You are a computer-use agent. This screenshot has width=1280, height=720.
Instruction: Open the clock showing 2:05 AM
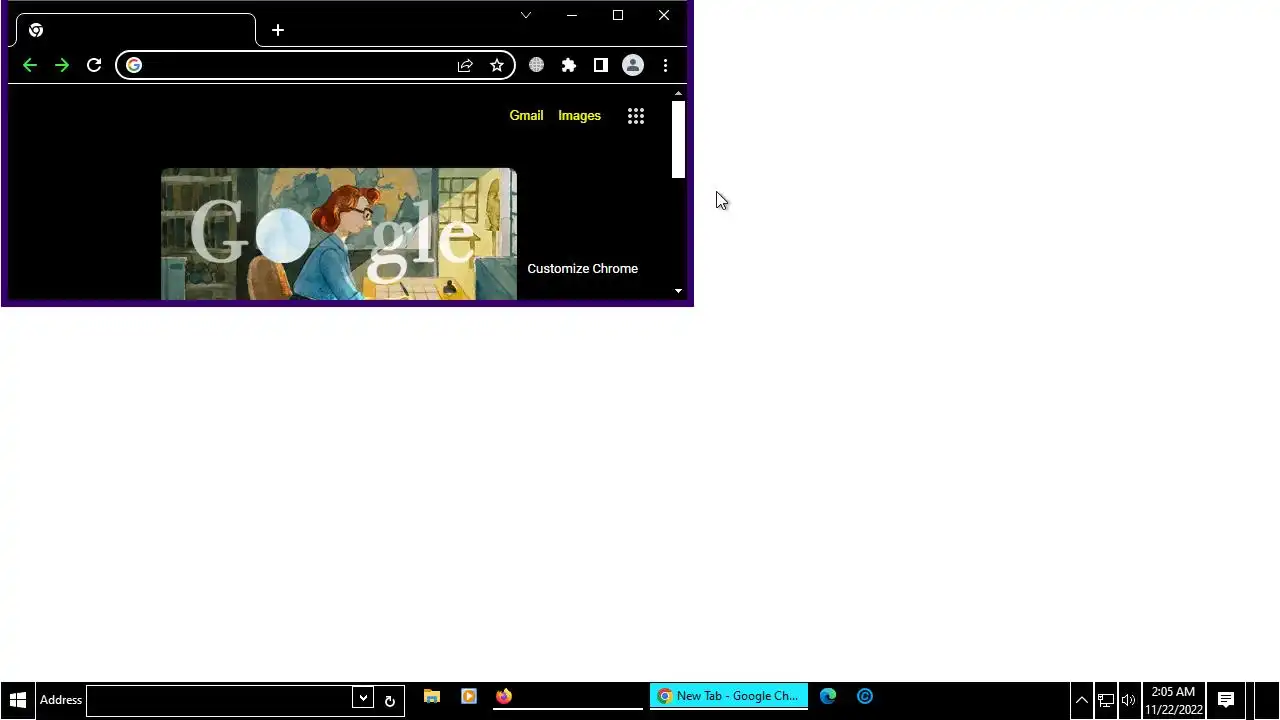click(x=1174, y=700)
